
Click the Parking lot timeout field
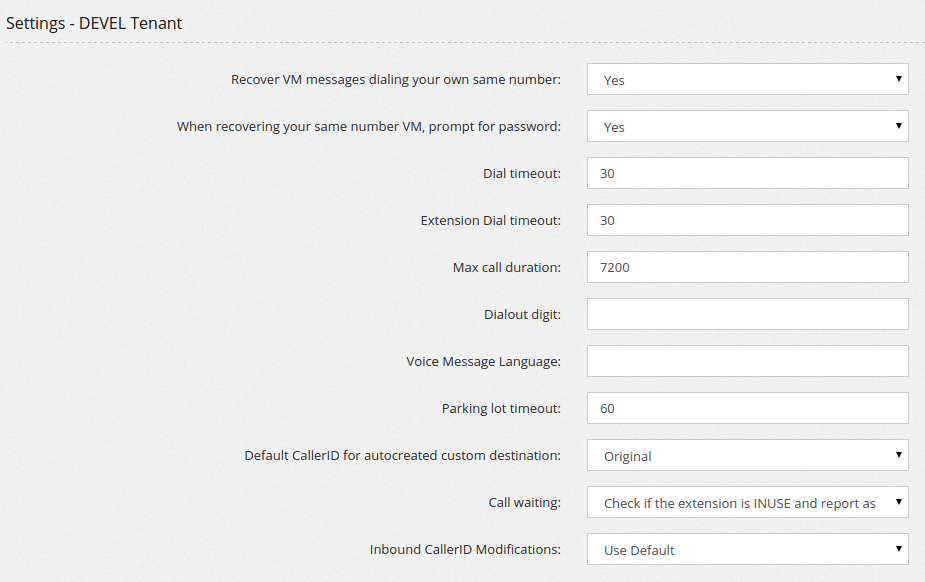[747, 408]
